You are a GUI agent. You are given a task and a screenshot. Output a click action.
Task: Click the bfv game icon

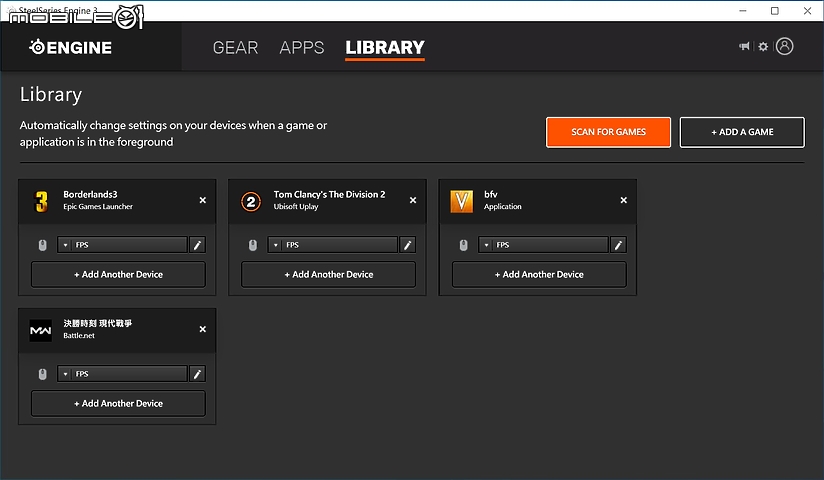pyautogui.click(x=462, y=201)
